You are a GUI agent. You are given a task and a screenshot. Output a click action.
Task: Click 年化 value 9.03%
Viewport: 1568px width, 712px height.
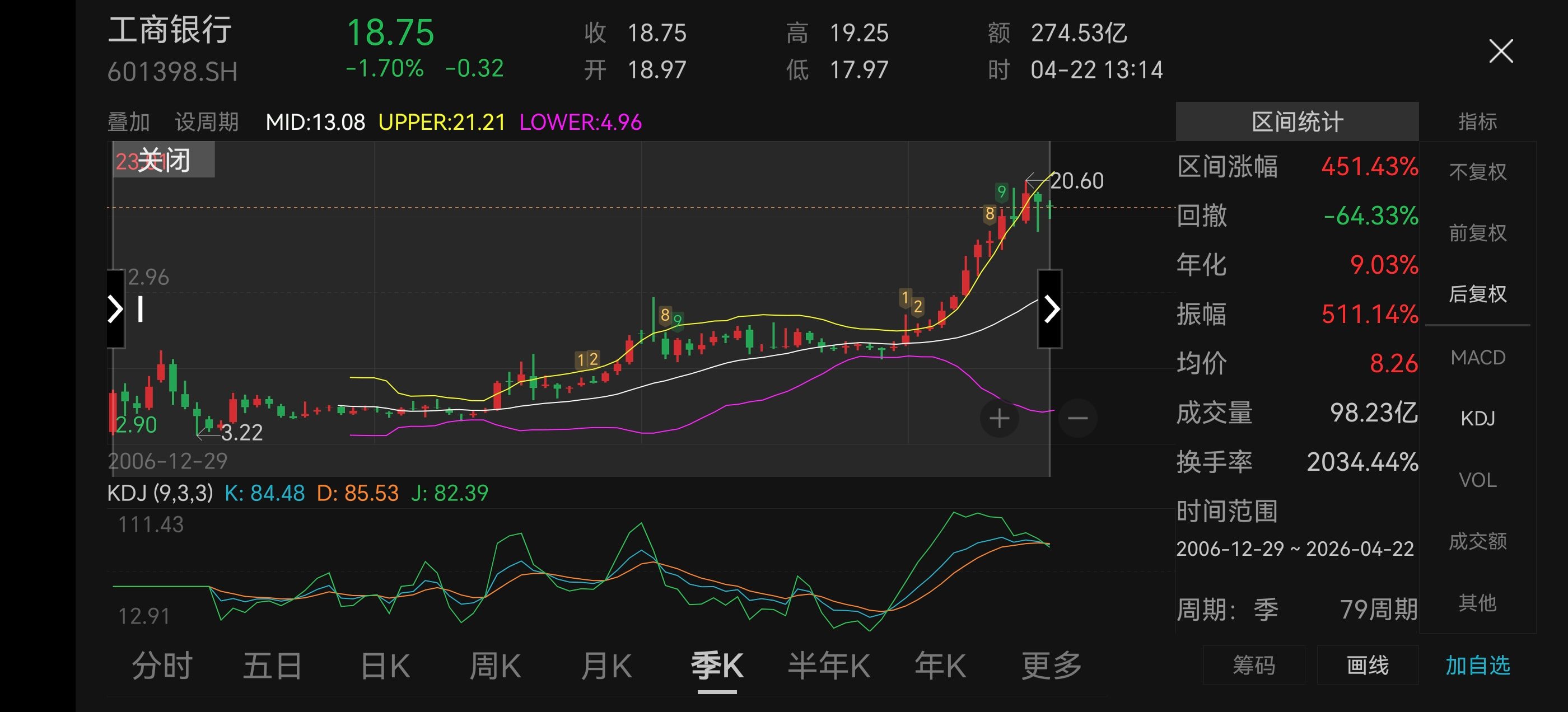1384,265
